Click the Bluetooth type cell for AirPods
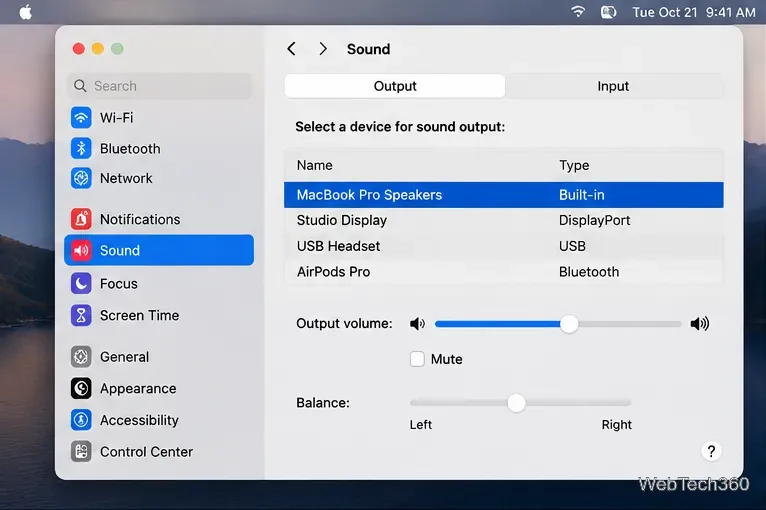This screenshot has height=510, width=766. pyautogui.click(x=589, y=272)
